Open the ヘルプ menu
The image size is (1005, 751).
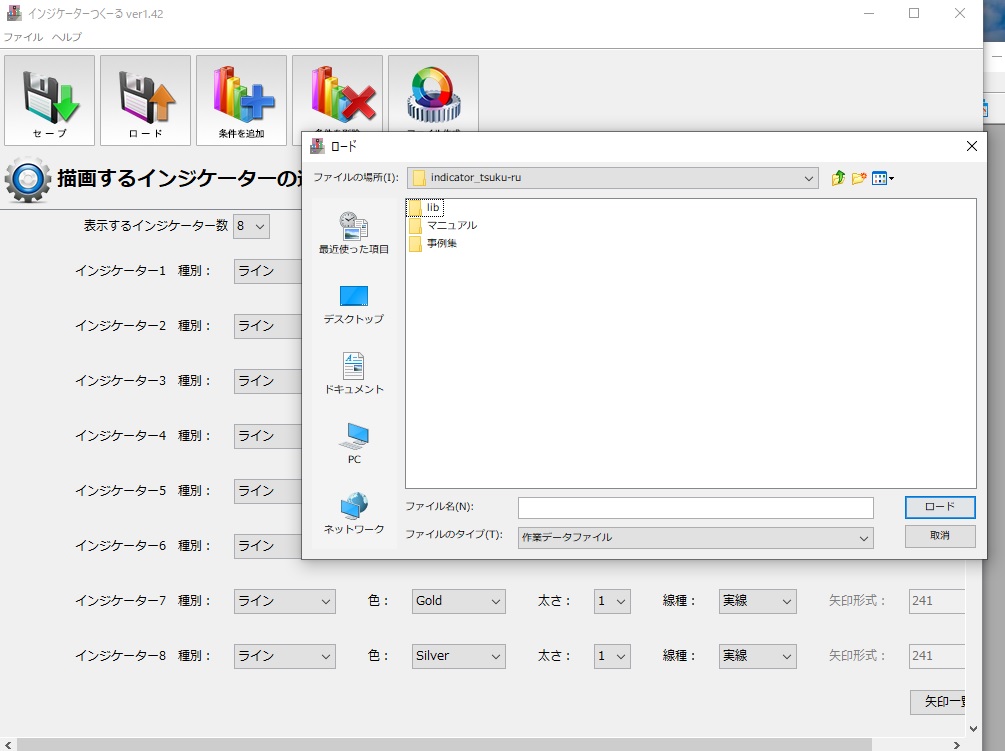67,37
